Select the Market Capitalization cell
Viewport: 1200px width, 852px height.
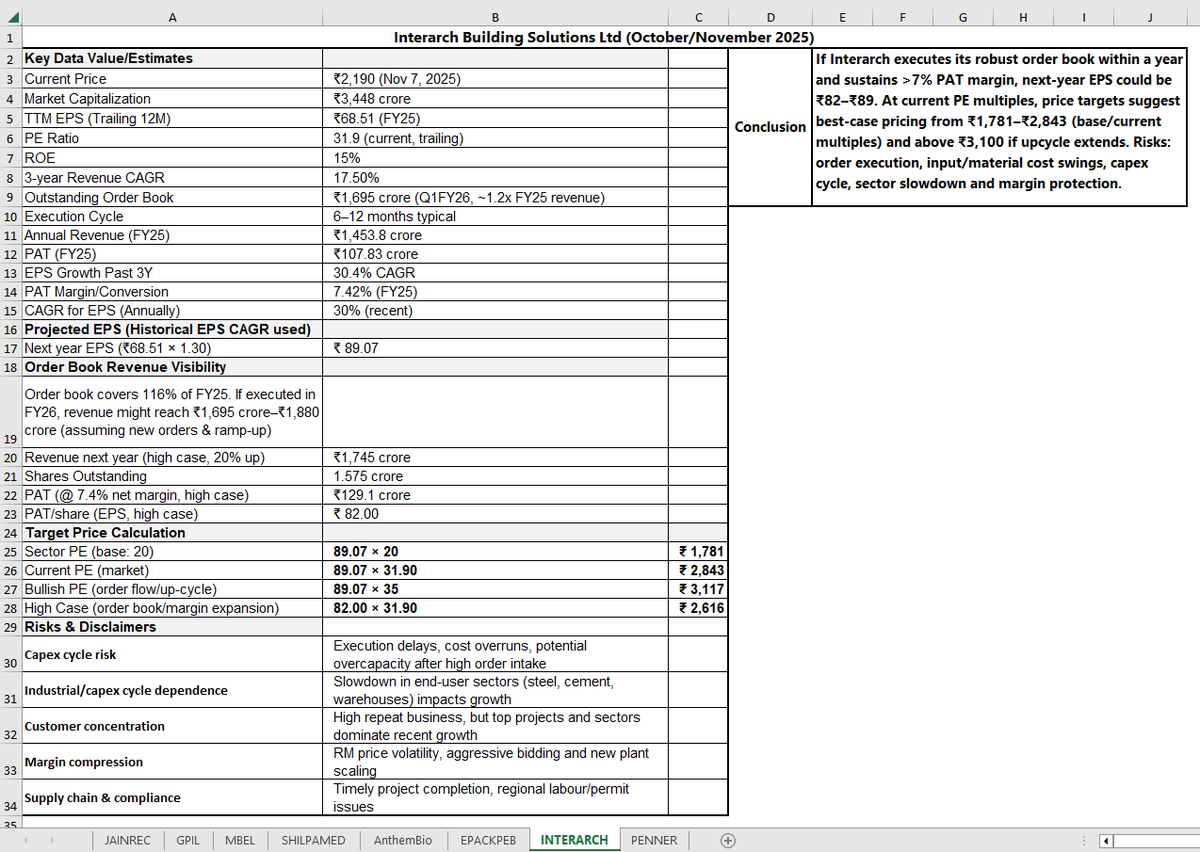pos(172,98)
